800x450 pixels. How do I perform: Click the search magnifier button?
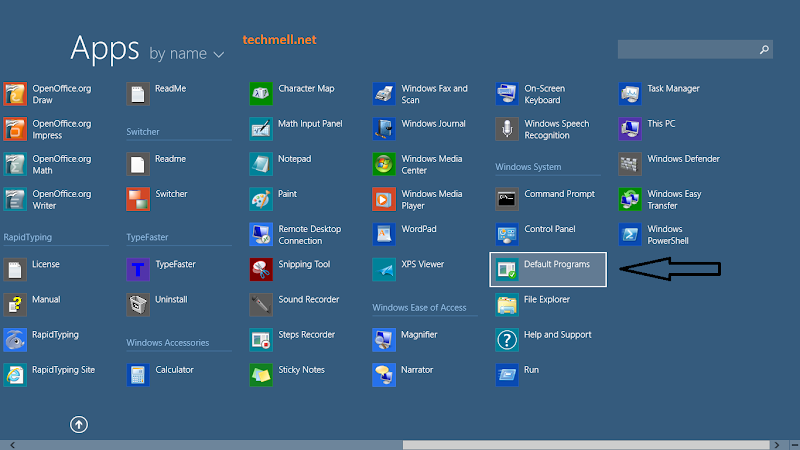pos(764,49)
